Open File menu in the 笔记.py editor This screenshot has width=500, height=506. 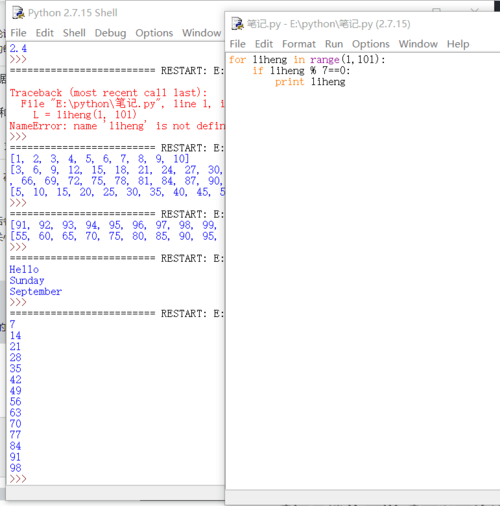238,44
